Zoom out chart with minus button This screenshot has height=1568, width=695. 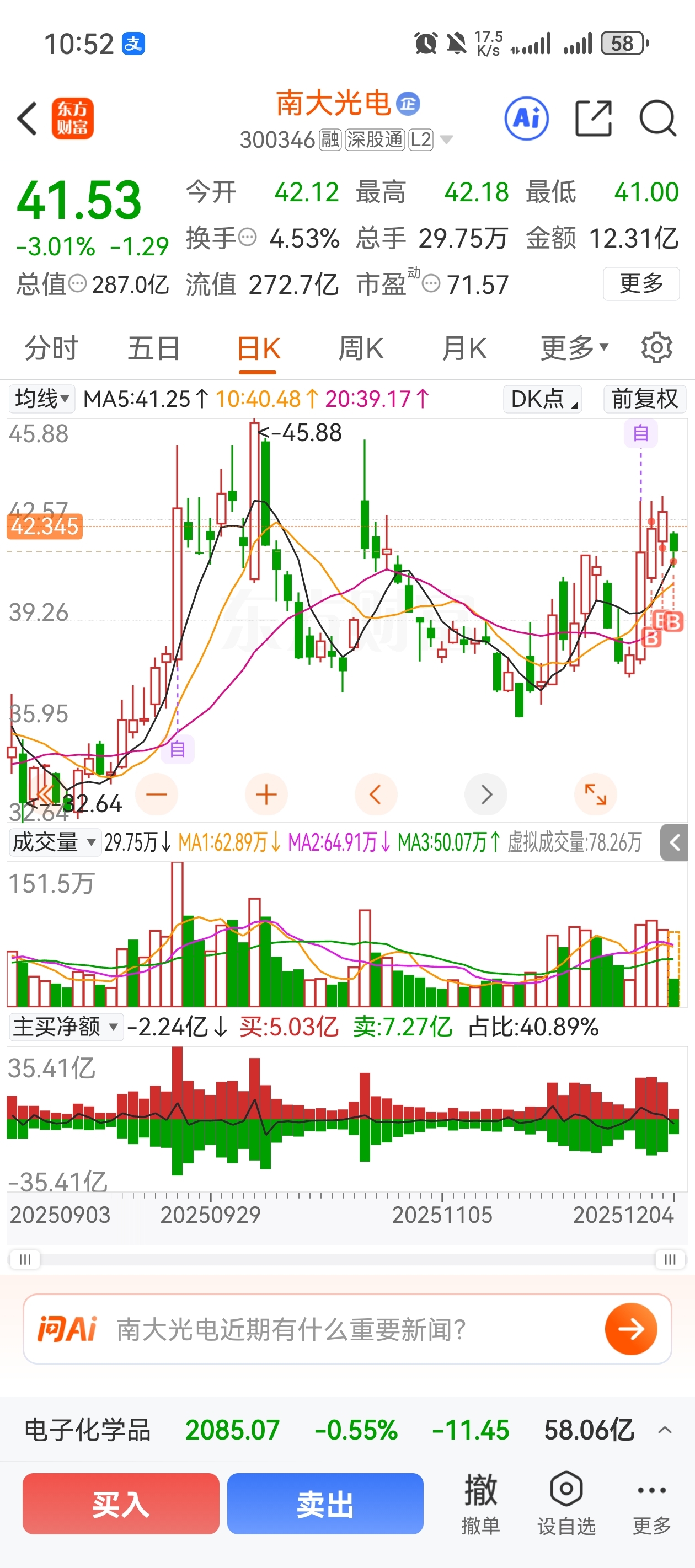click(x=157, y=794)
